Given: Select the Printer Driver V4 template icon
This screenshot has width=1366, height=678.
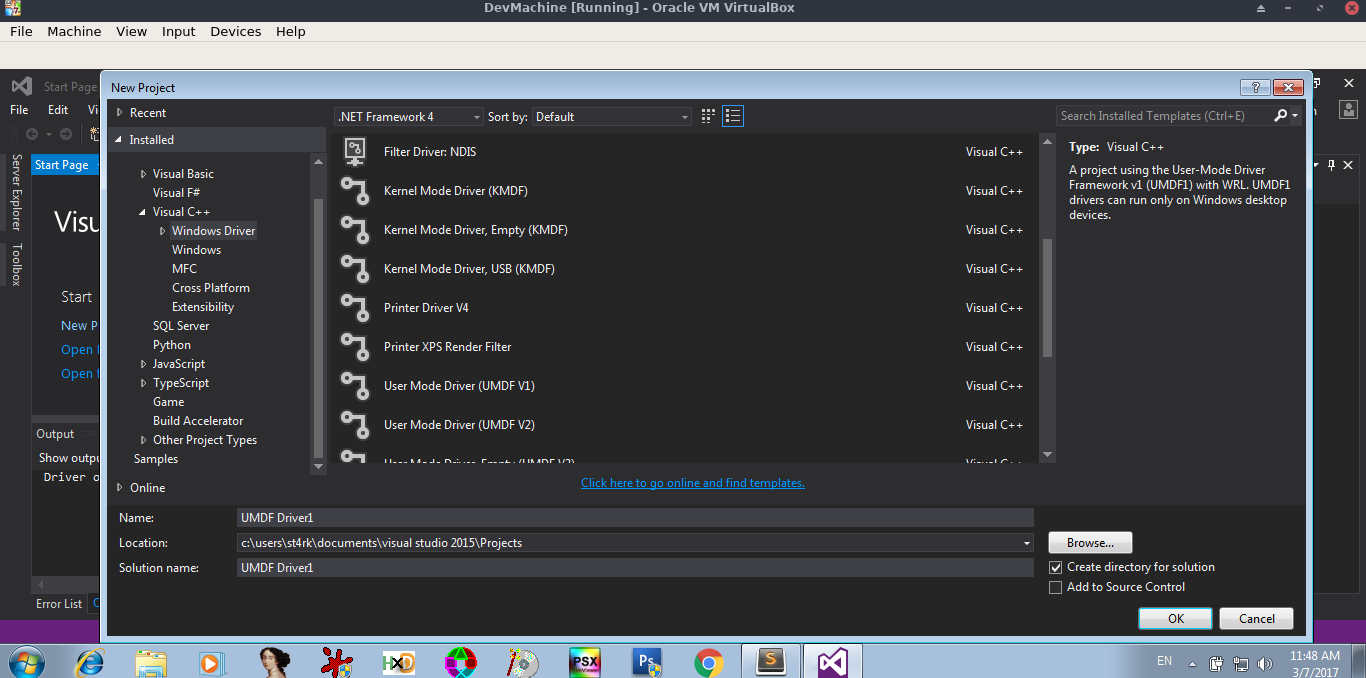Looking at the screenshot, I should click(354, 308).
